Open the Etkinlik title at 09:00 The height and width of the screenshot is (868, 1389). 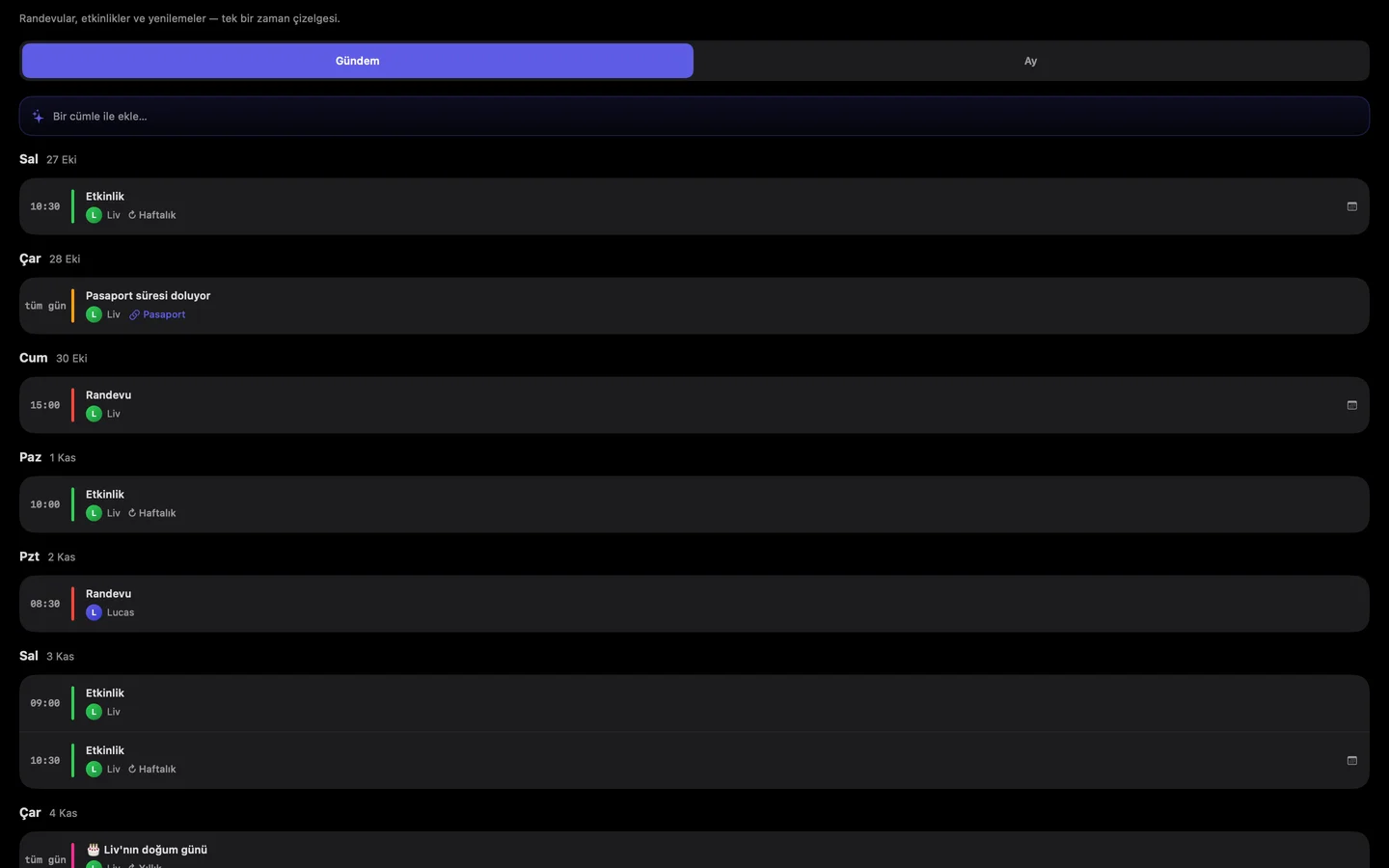coord(105,693)
